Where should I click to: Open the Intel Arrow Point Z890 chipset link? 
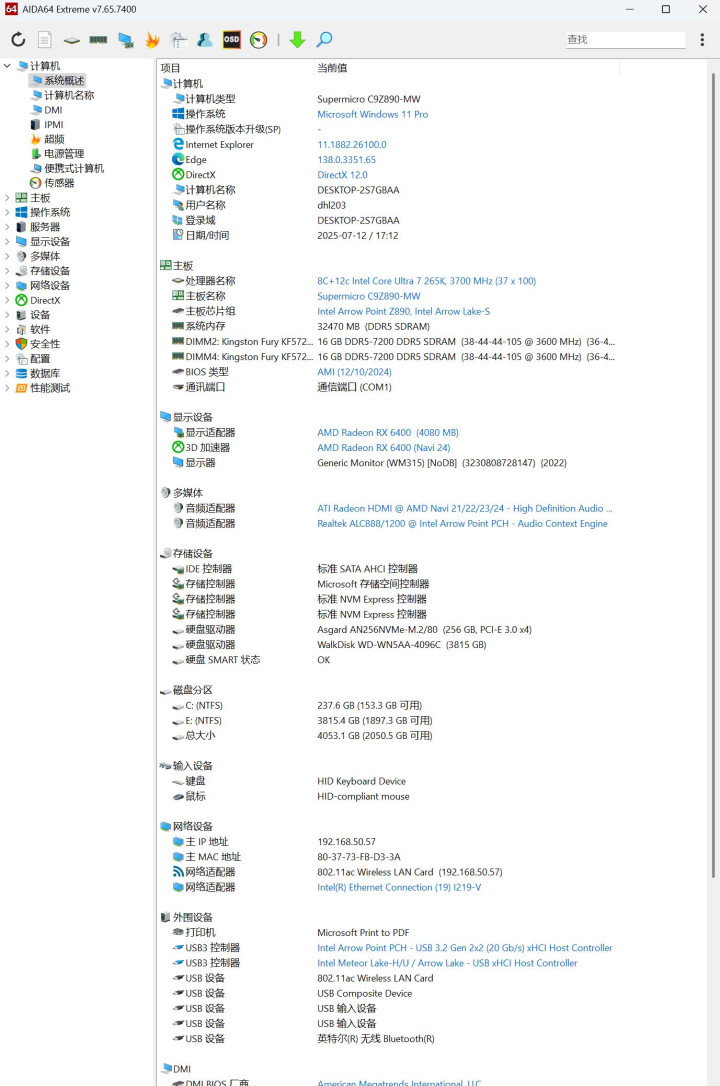click(x=404, y=312)
